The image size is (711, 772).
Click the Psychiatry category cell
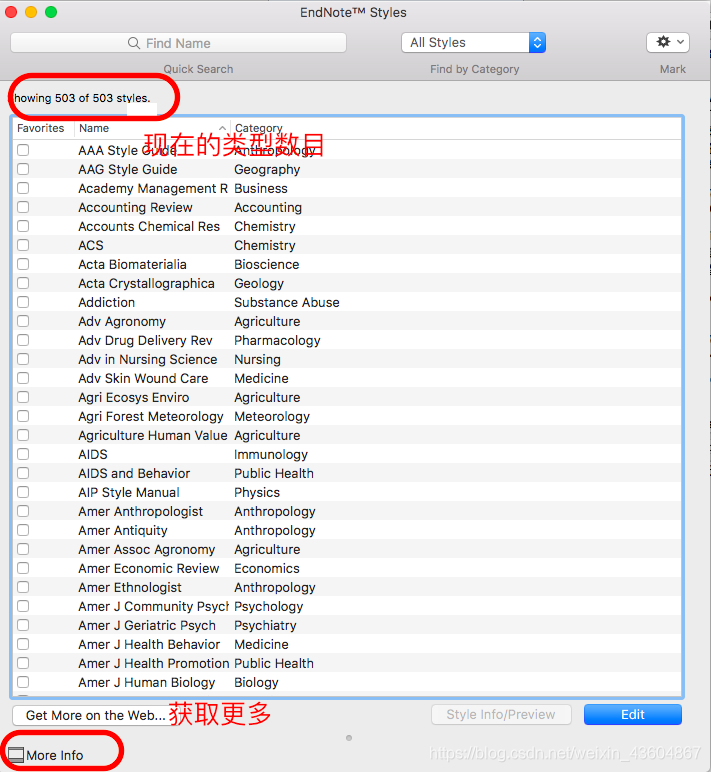coord(265,625)
